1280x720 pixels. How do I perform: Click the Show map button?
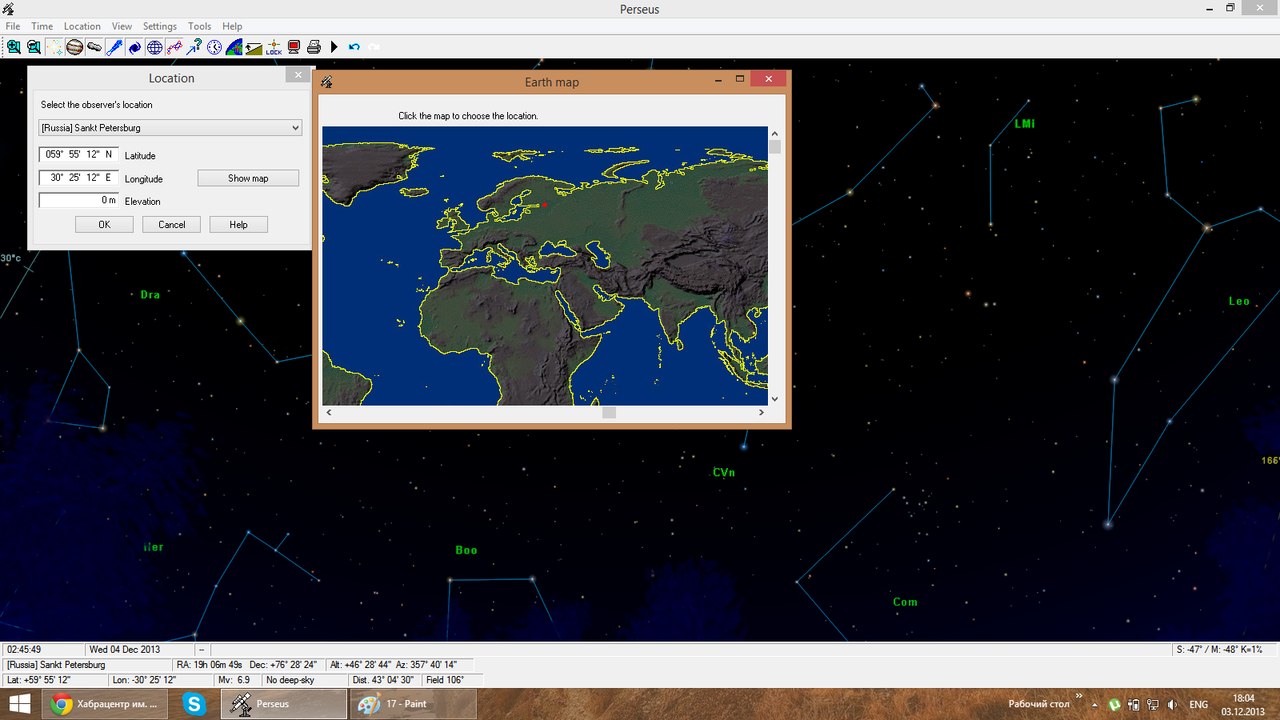tap(248, 178)
